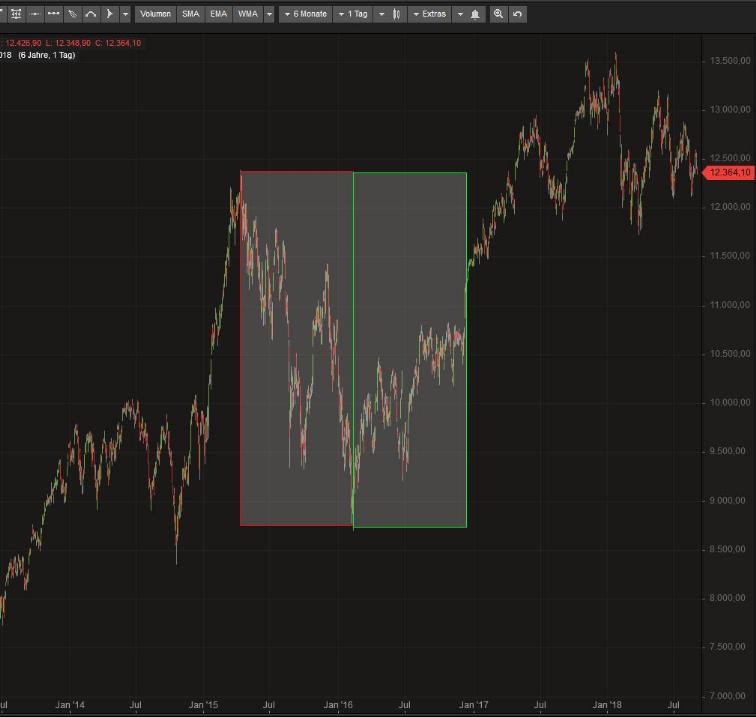Select the arc curve drawing tool

[91, 14]
